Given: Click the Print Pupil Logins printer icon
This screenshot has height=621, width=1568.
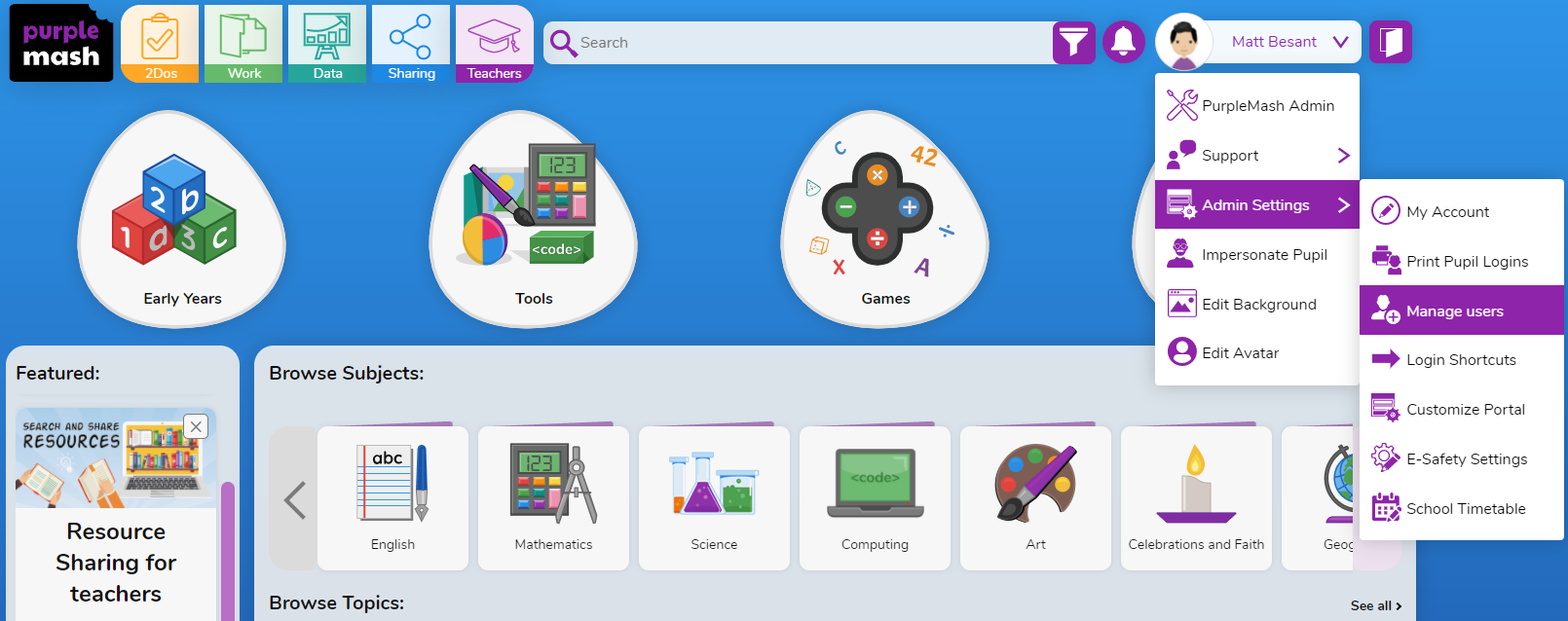Looking at the screenshot, I should (x=1386, y=260).
